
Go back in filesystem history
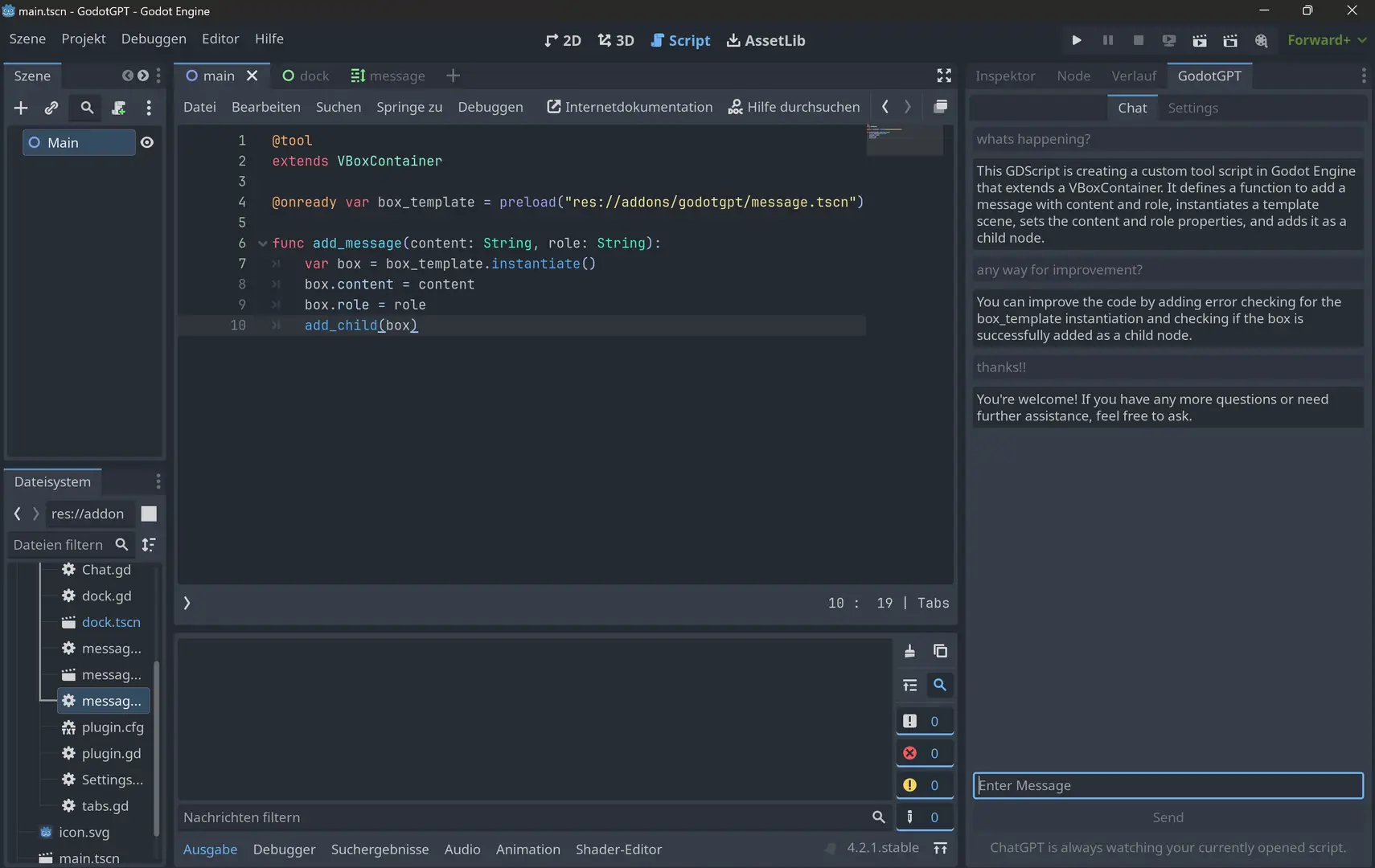tap(17, 514)
